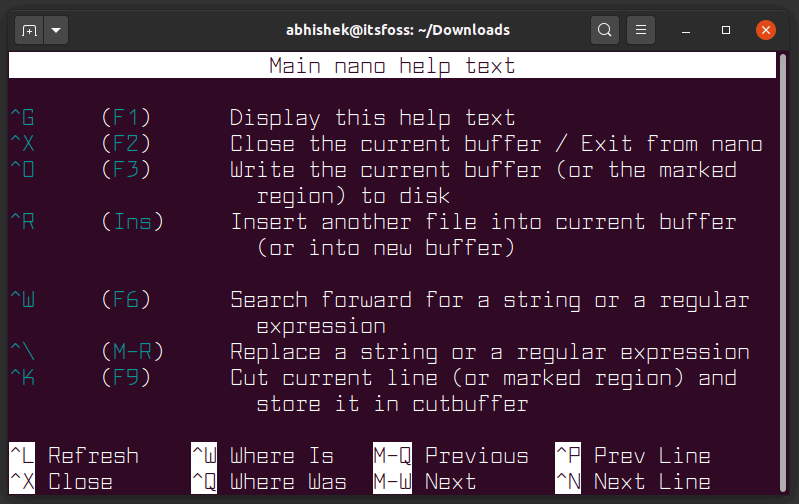Screen dimensions: 799x504
Task: Click the M-W Next shortcut
Action: click(x=424, y=482)
